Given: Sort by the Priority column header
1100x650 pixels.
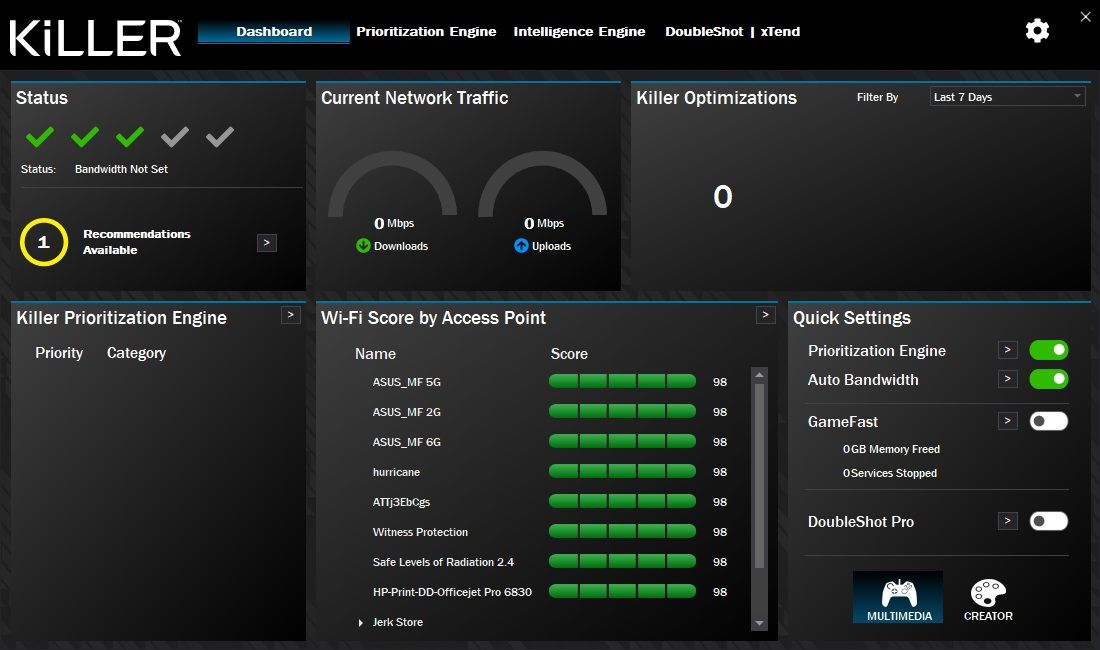Looking at the screenshot, I should tap(59, 353).
